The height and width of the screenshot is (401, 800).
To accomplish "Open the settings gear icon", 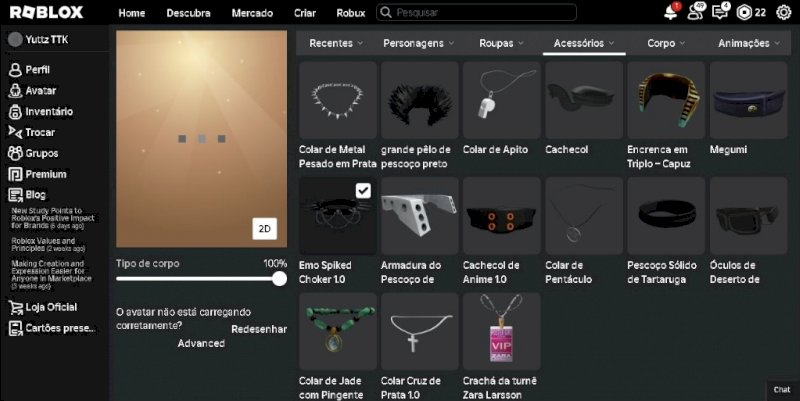I will (x=784, y=12).
